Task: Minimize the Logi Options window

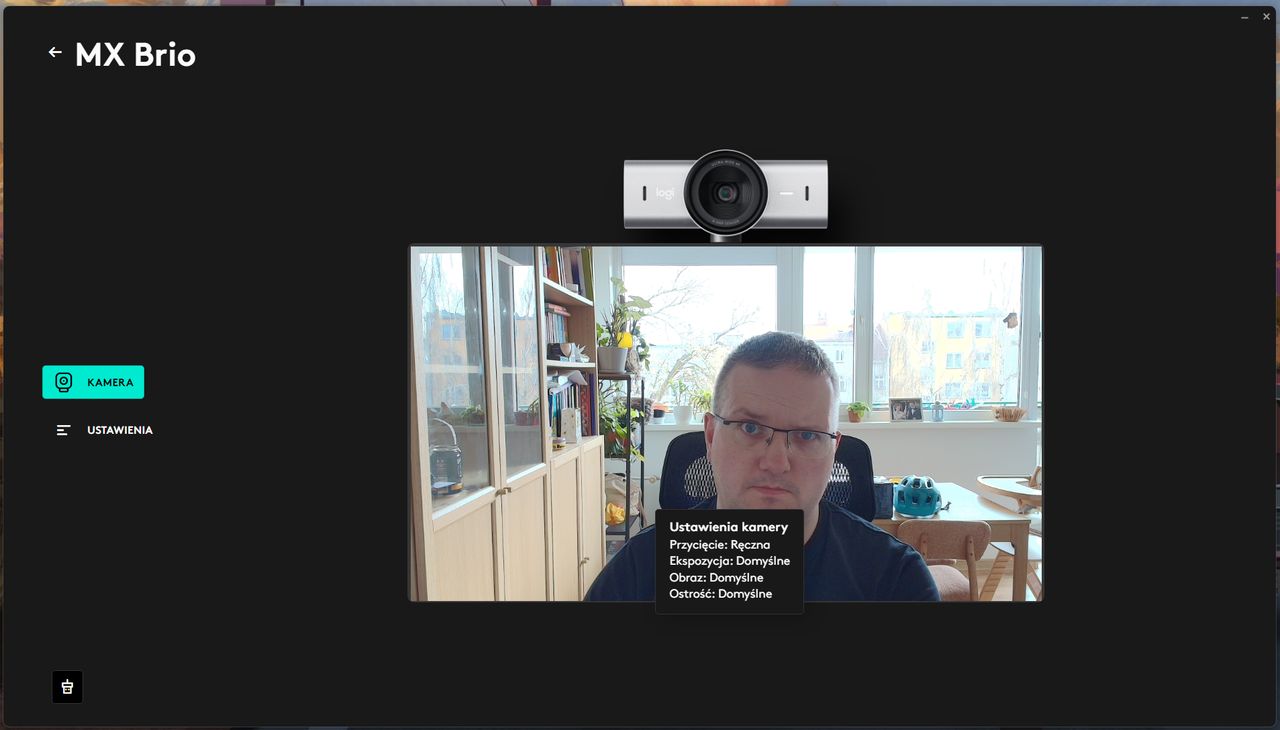Action: 1245,17
